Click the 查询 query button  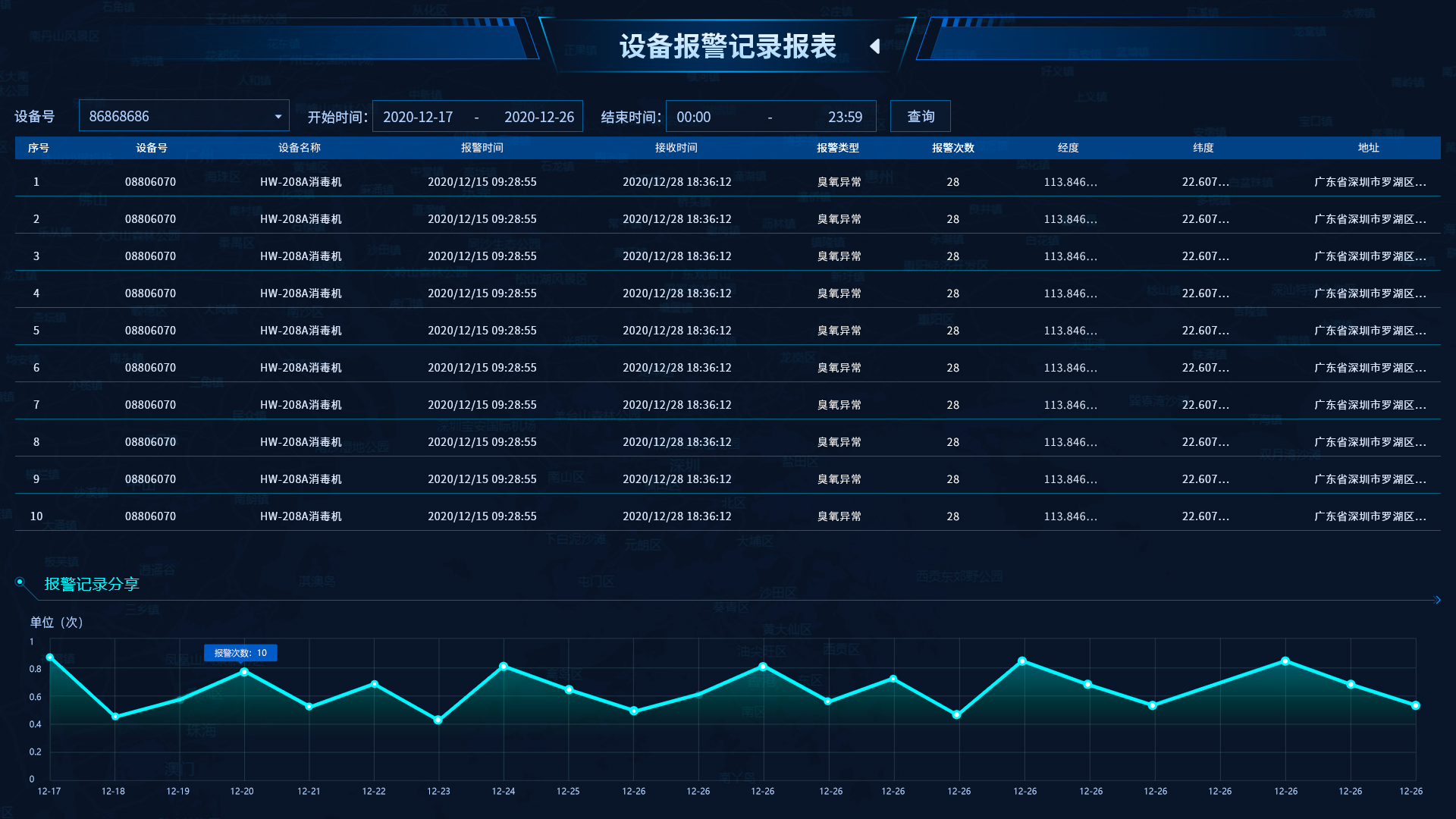coord(920,115)
